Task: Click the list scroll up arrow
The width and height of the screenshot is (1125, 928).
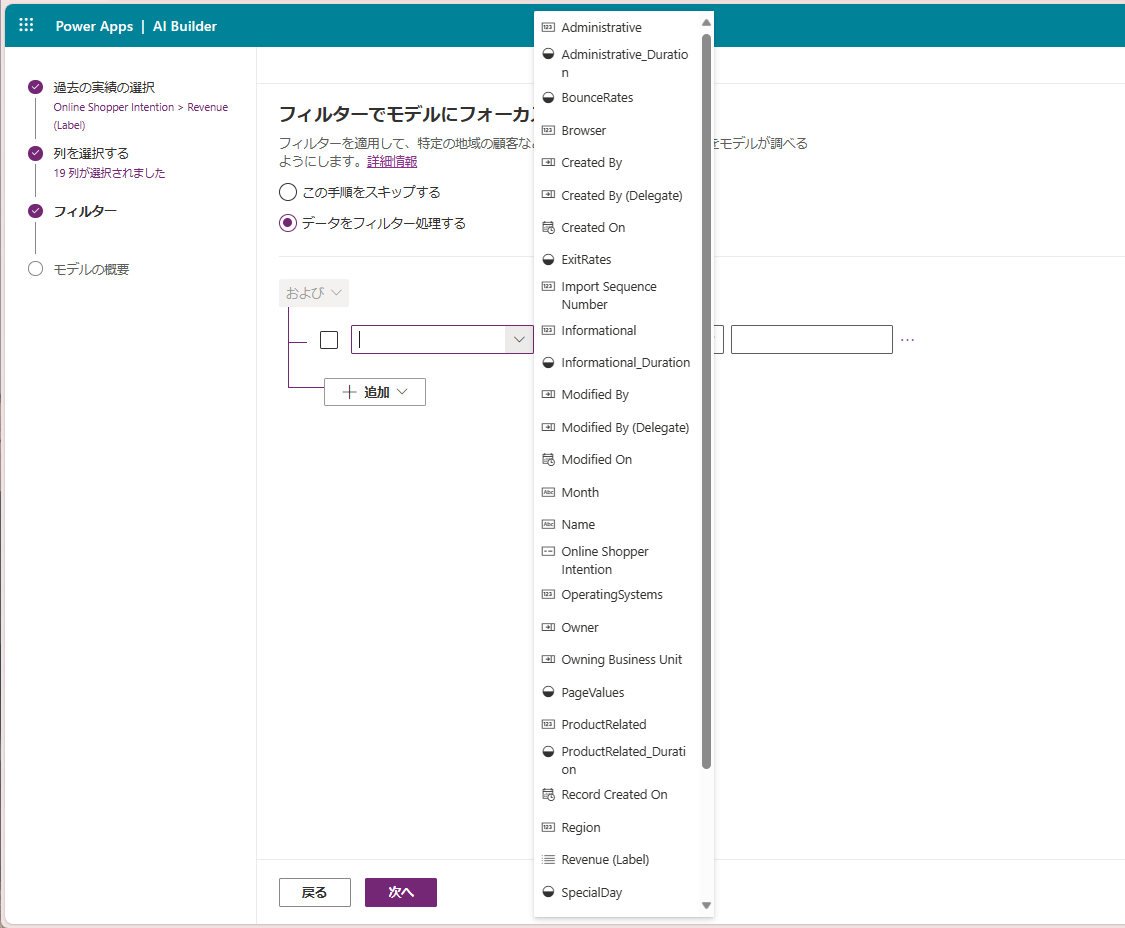Action: [x=706, y=22]
